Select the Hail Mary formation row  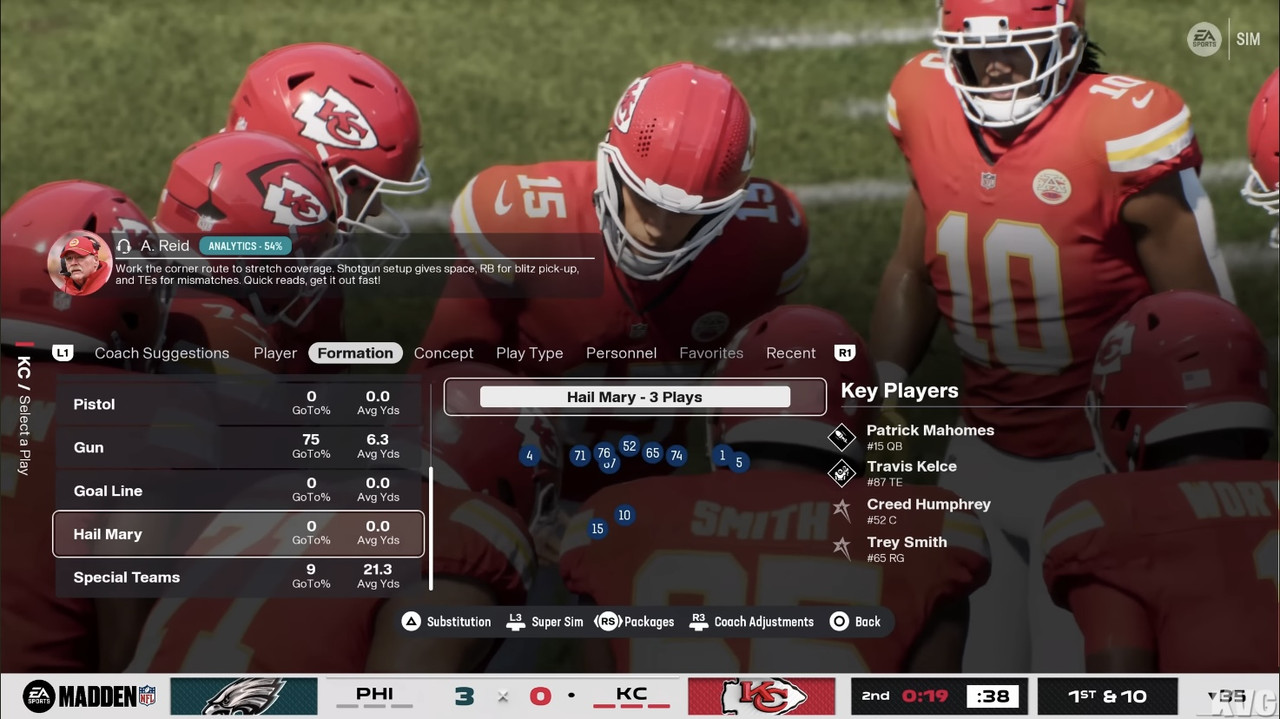click(239, 534)
